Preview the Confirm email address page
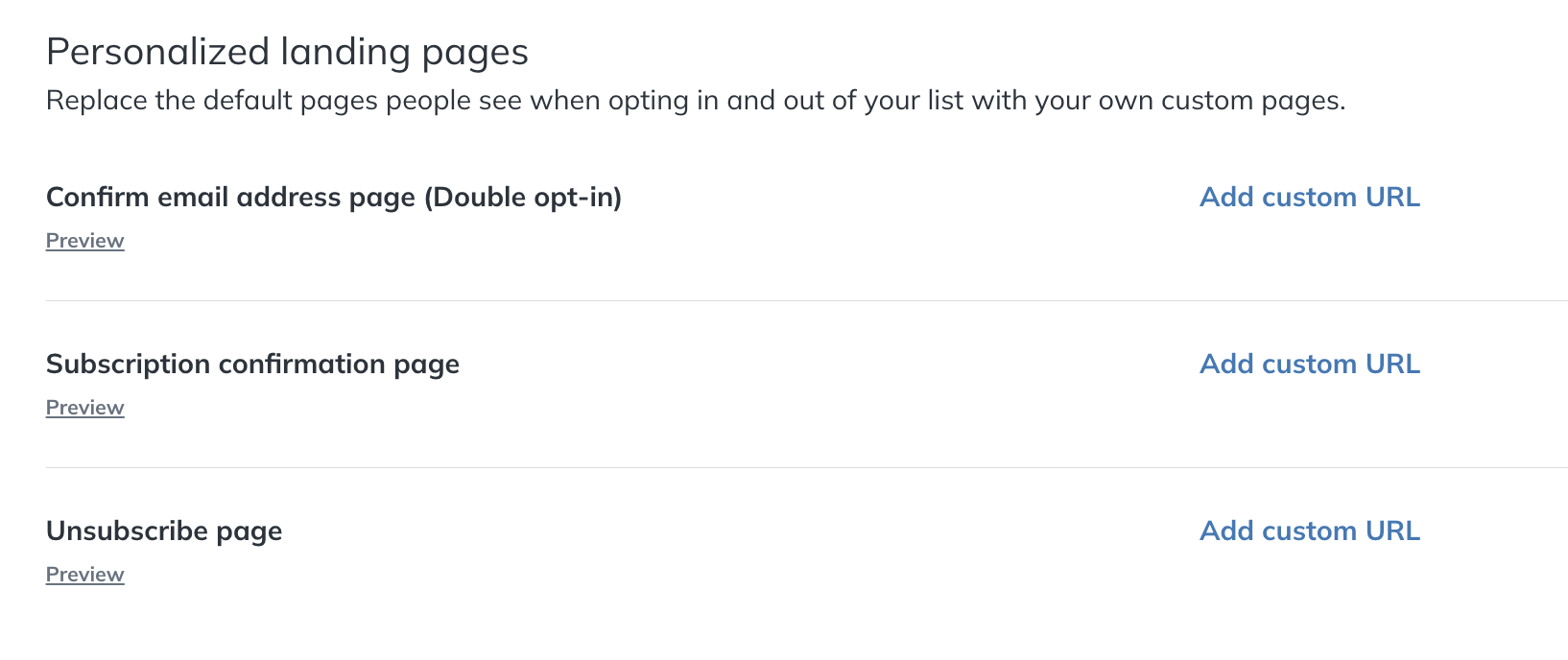 pyautogui.click(x=85, y=241)
